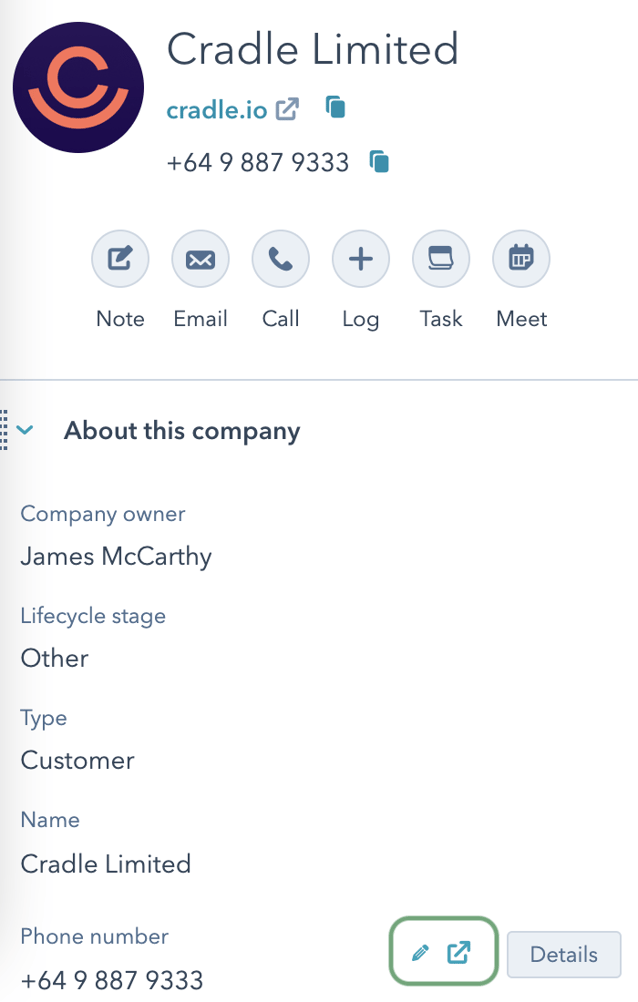The image size is (638, 1002).
Task: Grab the dotted drag handle beside the section
Action: coord(6,428)
